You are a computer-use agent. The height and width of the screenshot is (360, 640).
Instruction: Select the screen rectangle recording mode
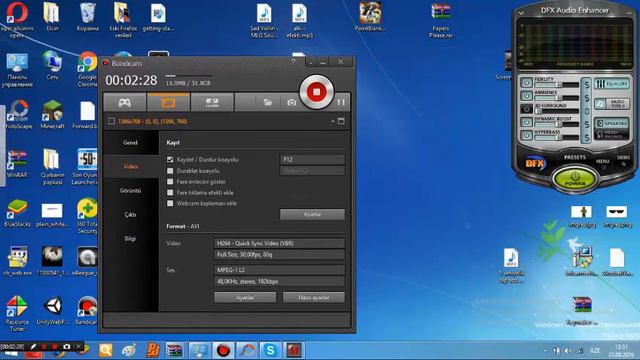pyautogui.click(x=168, y=102)
